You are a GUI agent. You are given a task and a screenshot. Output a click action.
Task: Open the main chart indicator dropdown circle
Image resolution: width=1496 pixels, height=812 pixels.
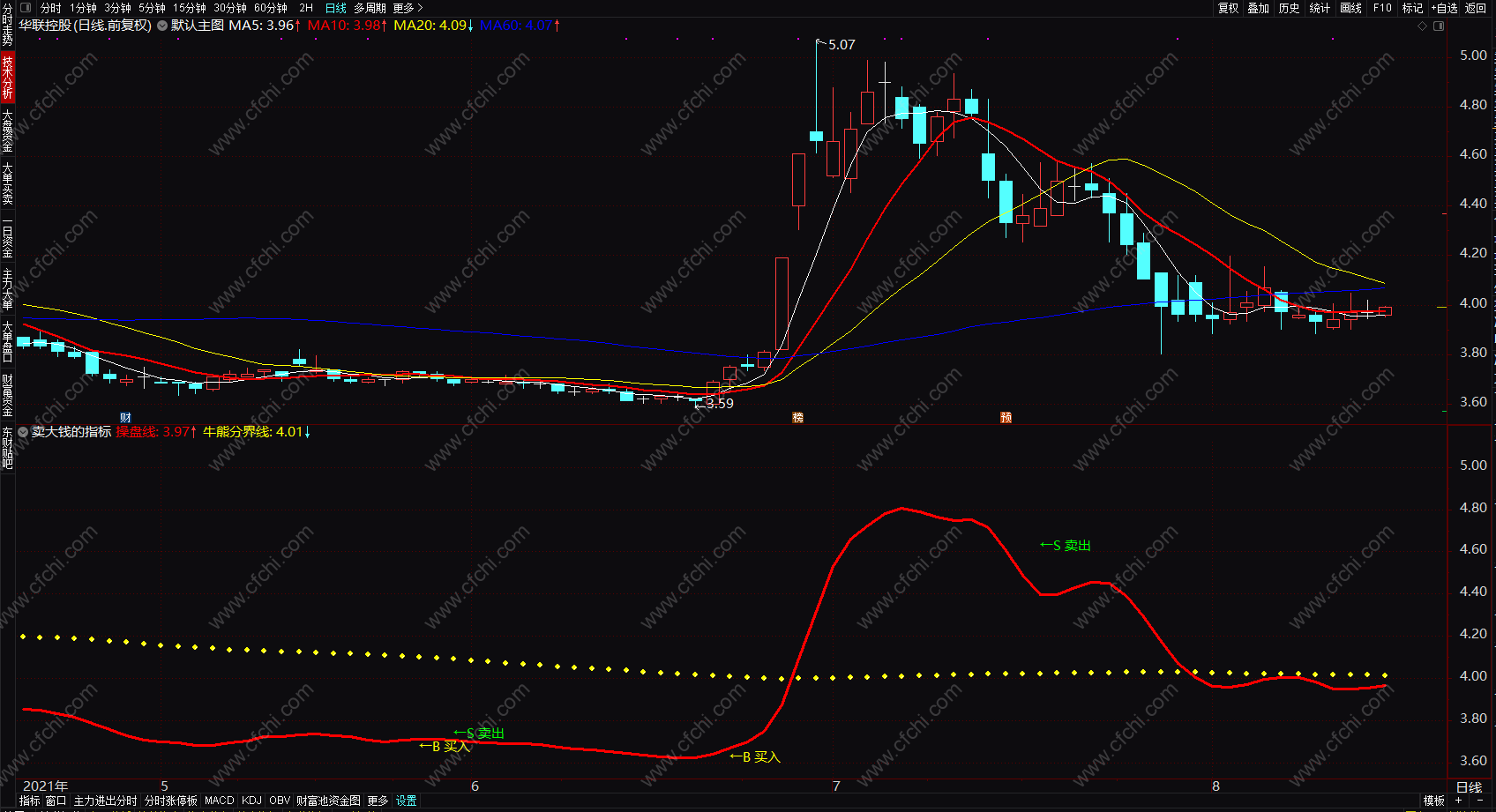tap(162, 26)
